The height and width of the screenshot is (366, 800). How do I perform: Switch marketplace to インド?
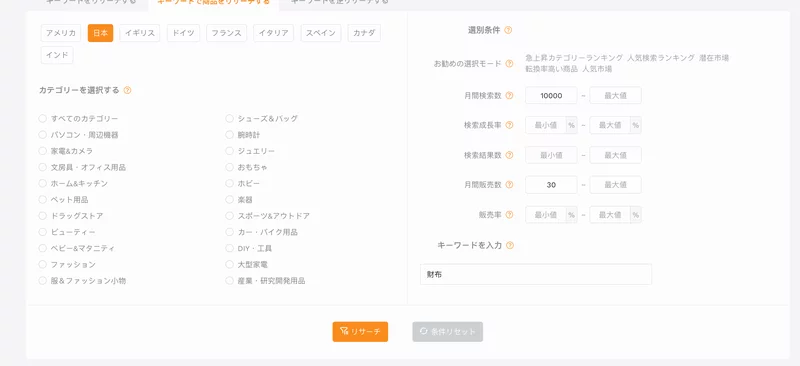pos(57,55)
